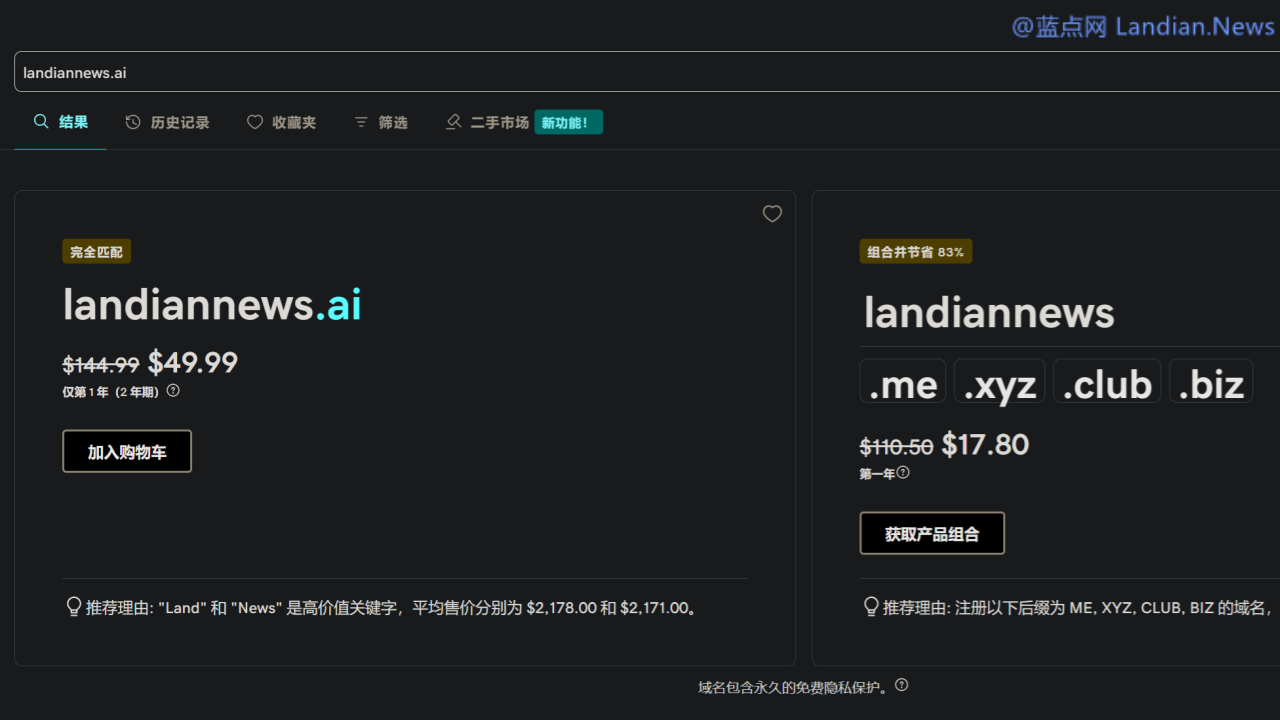
Task: Click the aftermarket gavel icon
Action: pyautogui.click(x=454, y=122)
